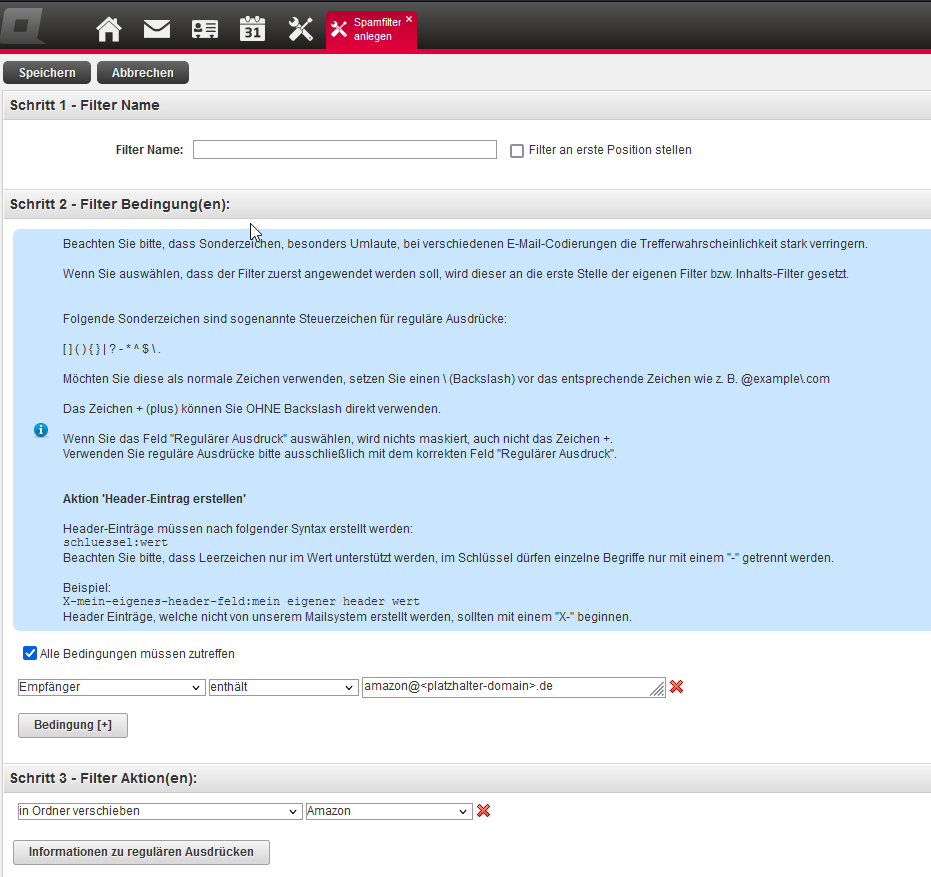Click the X-mein-eigenes-header-feld example line
Screen dimensions: 931x877
click(241, 601)
